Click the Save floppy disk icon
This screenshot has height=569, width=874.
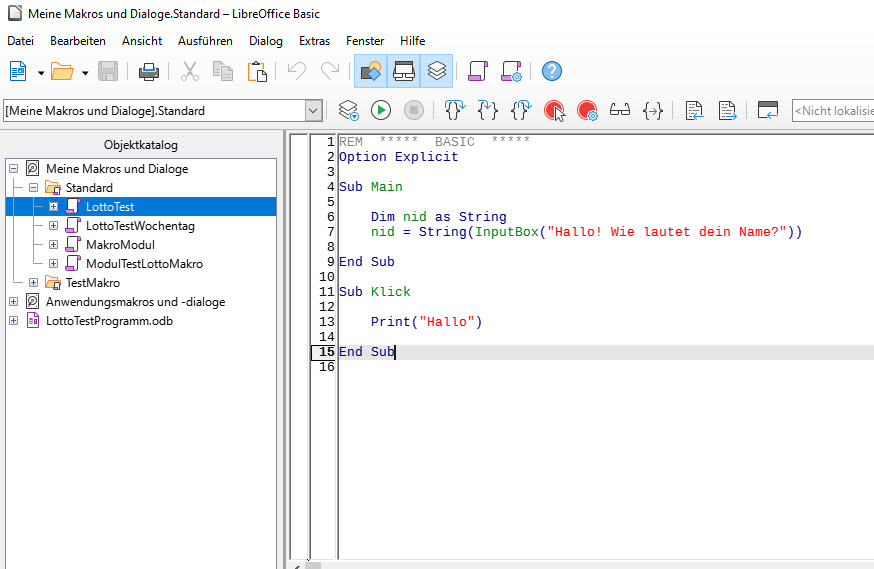click(108, 71)
